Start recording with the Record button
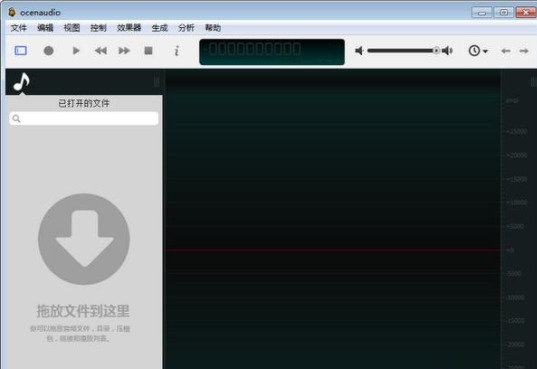The height and width of the screenshot is (369, 537). point(49,51)
